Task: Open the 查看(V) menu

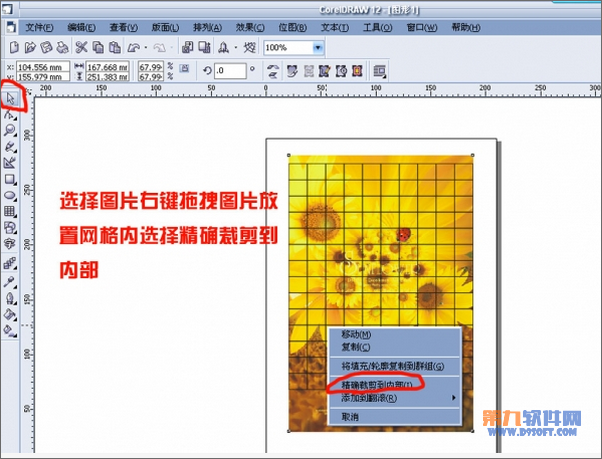Action: tap(124, 28)
